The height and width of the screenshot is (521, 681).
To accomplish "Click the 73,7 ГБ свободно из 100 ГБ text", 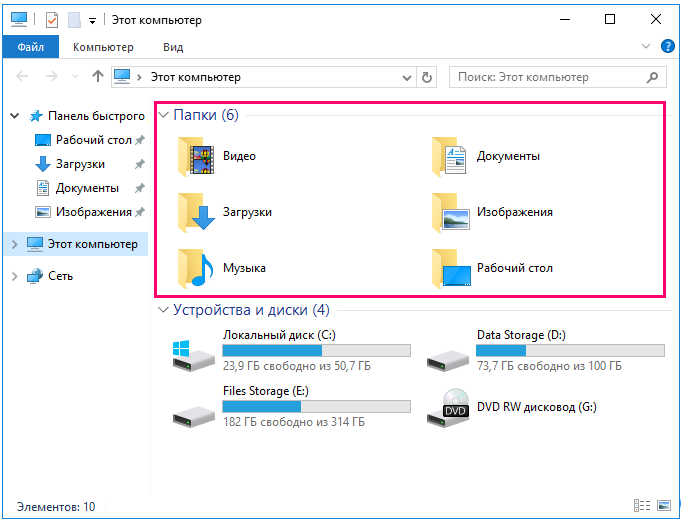I will point(549,366).
